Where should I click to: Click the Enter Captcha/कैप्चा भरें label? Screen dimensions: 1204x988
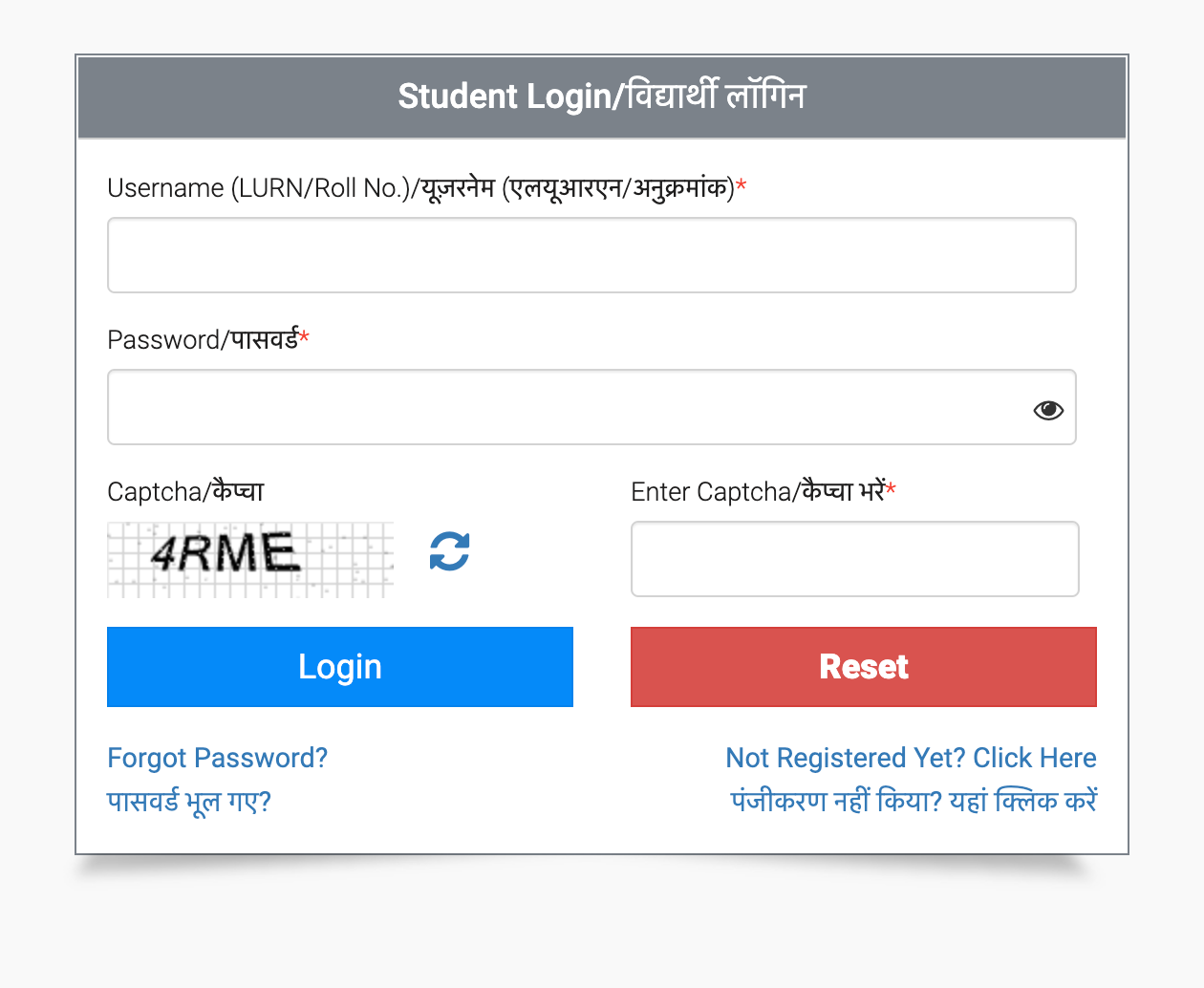pos(757,492)
